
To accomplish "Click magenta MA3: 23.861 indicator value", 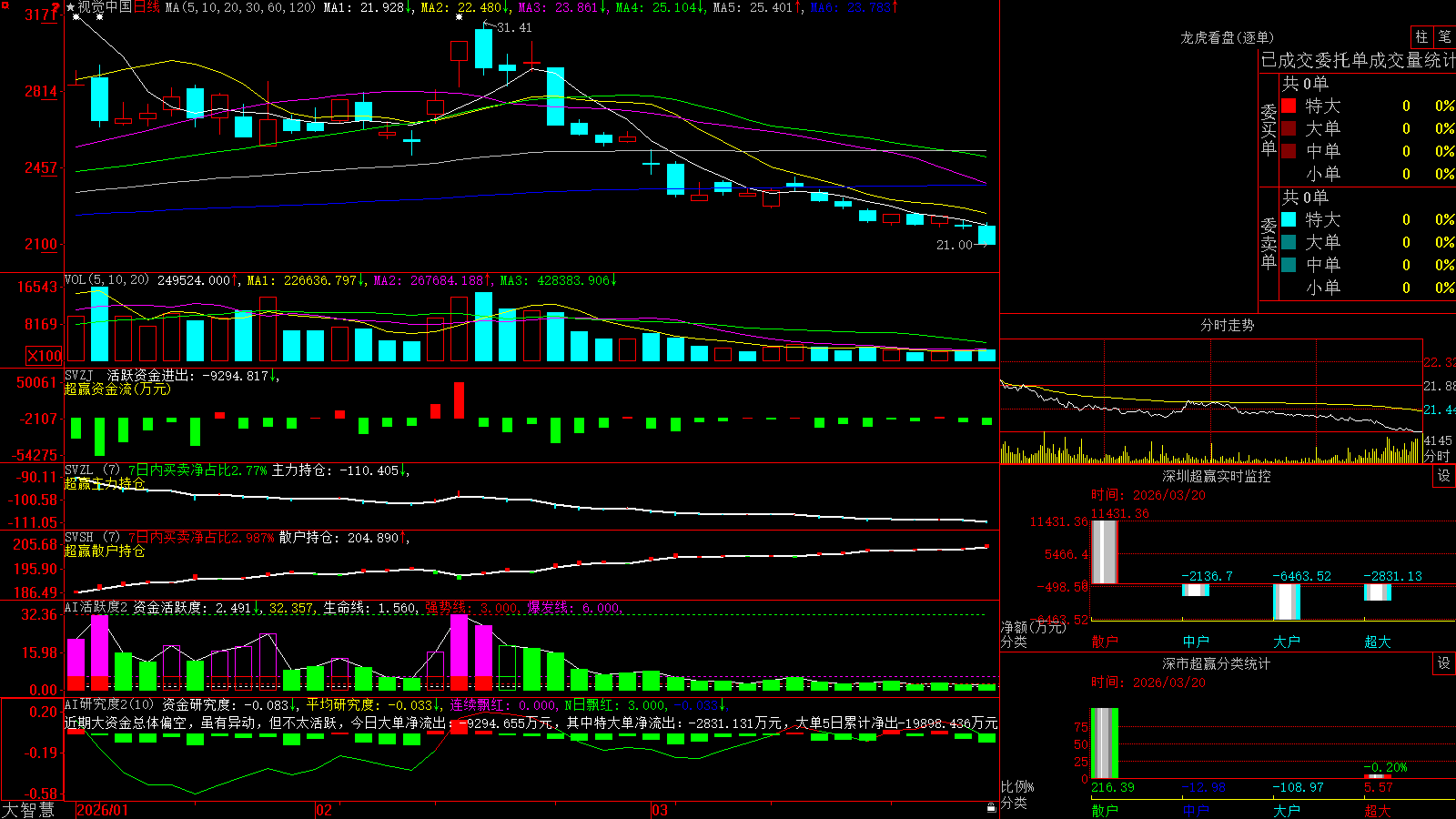I will 563,7.
